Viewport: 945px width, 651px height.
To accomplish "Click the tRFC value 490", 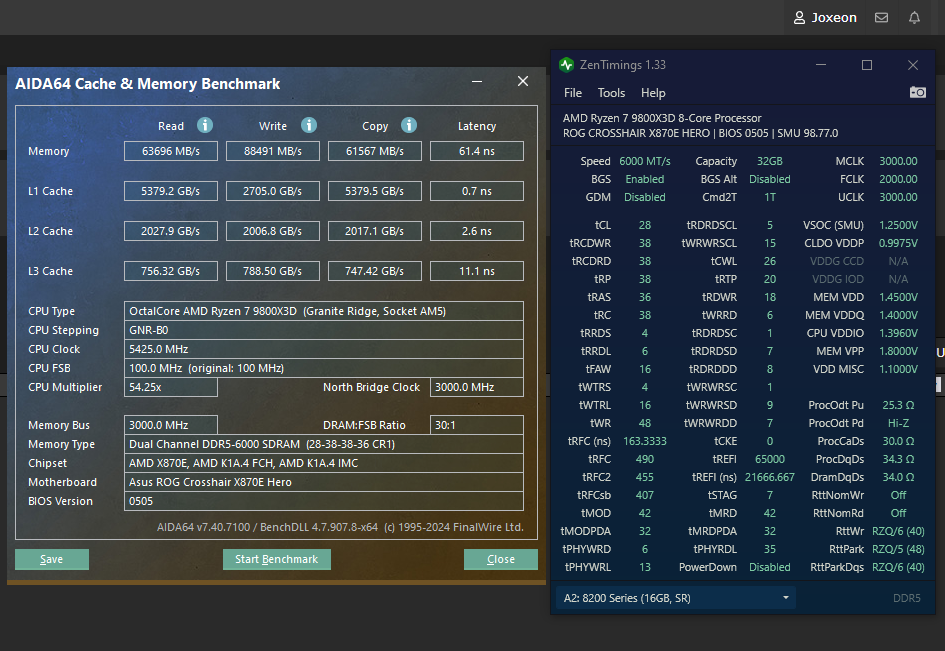I will (644, 459).
